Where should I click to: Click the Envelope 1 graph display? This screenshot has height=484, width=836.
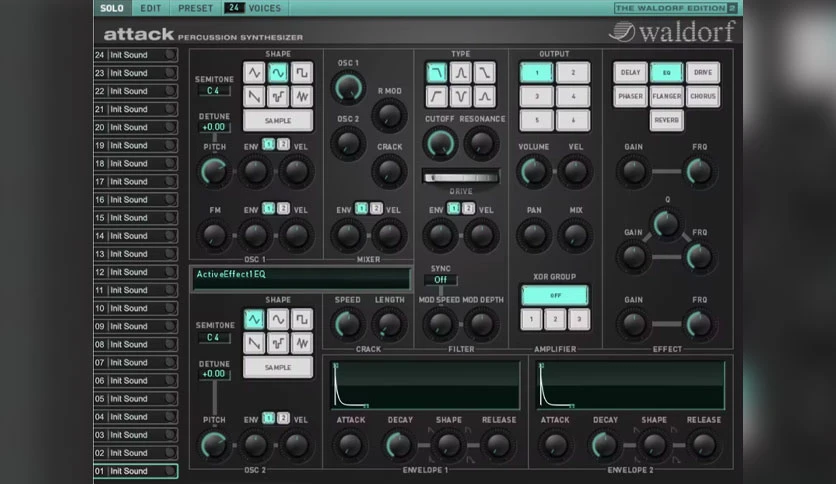pos(425,385)
